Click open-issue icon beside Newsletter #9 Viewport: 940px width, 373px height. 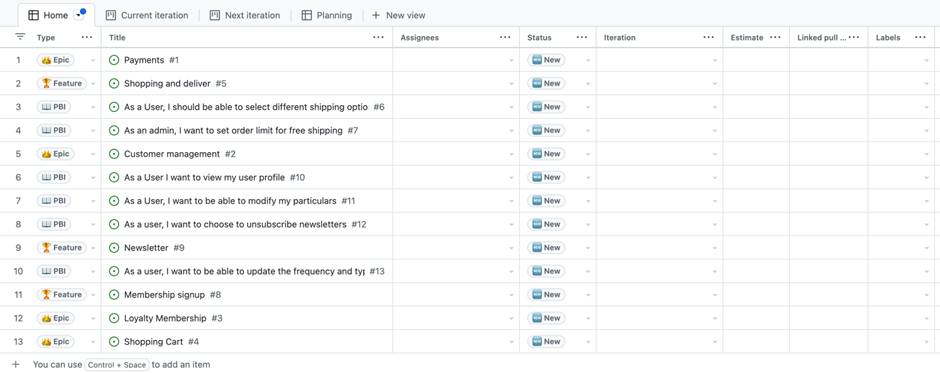coord(114,248)
